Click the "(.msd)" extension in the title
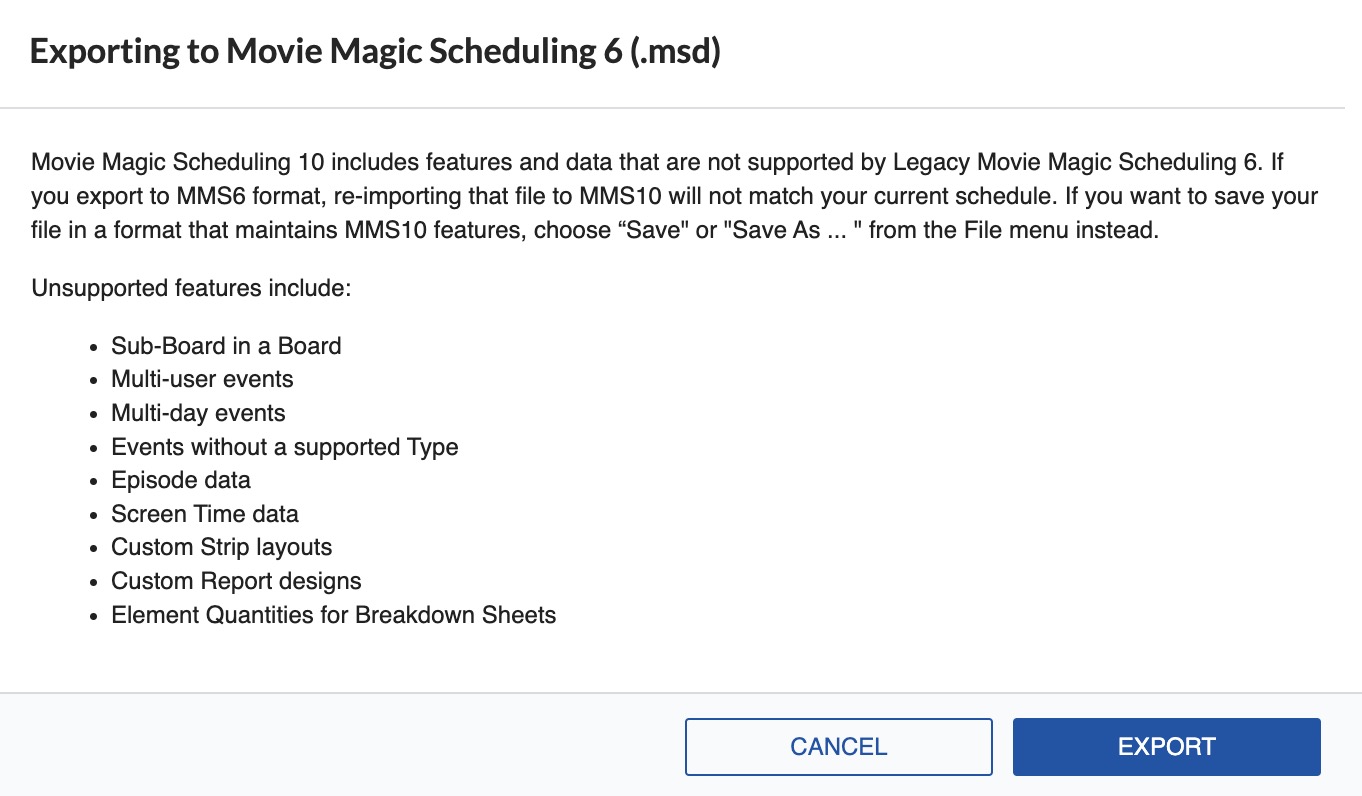Viewport: 1362px width, 796px height. (x=676, y=52)
